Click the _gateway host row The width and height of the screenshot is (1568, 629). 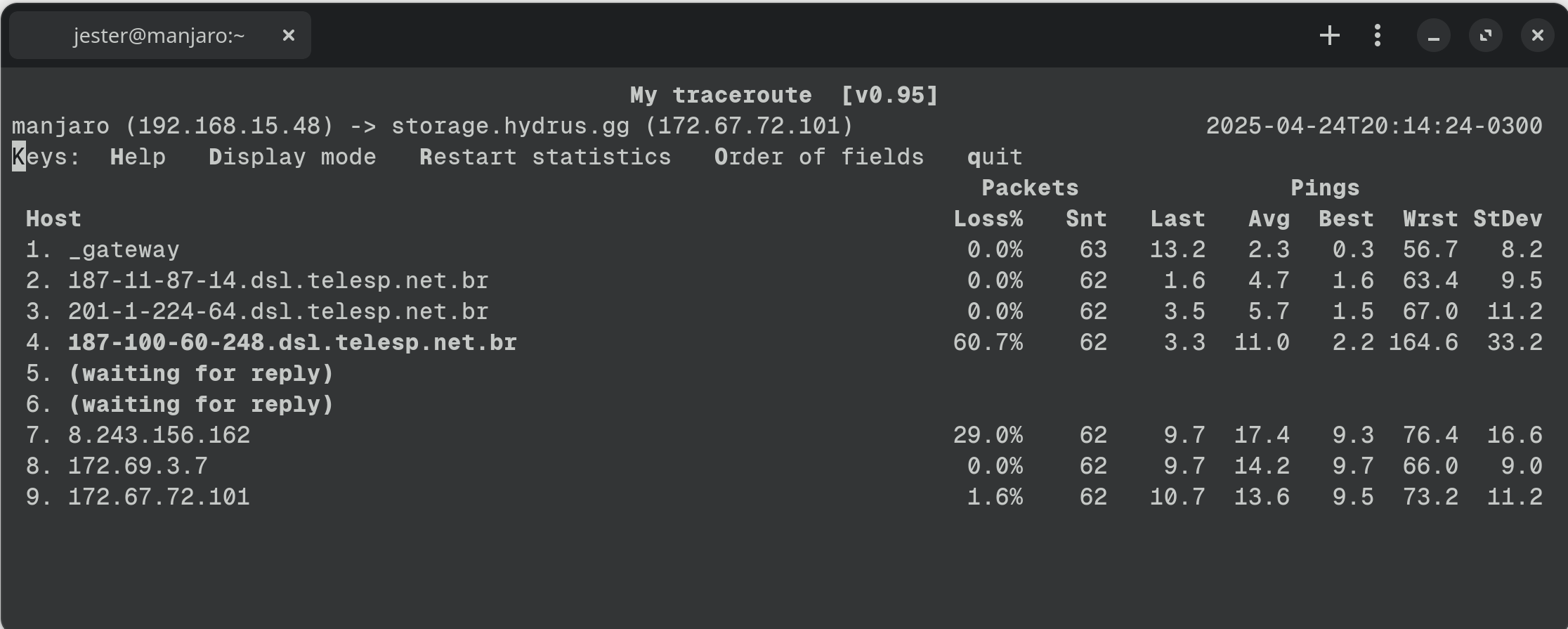point(124,249)
